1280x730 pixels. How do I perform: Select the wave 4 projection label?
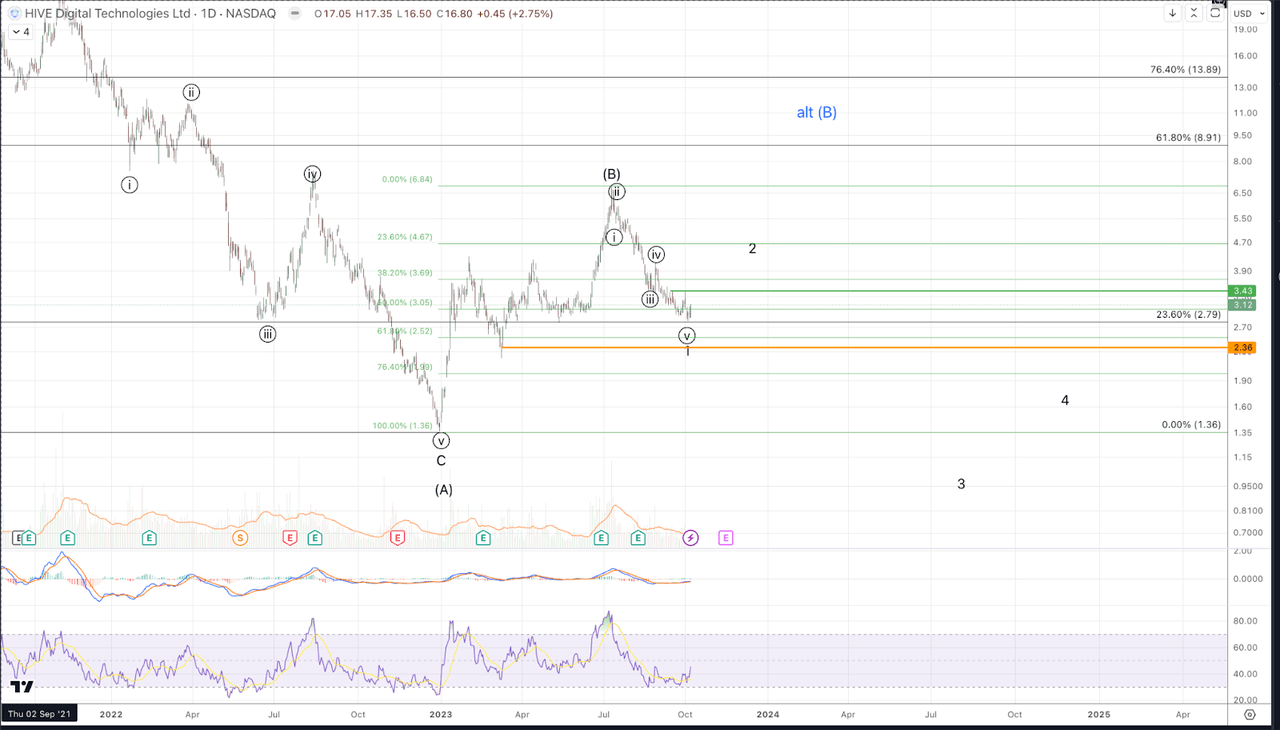coord(1065,400)
